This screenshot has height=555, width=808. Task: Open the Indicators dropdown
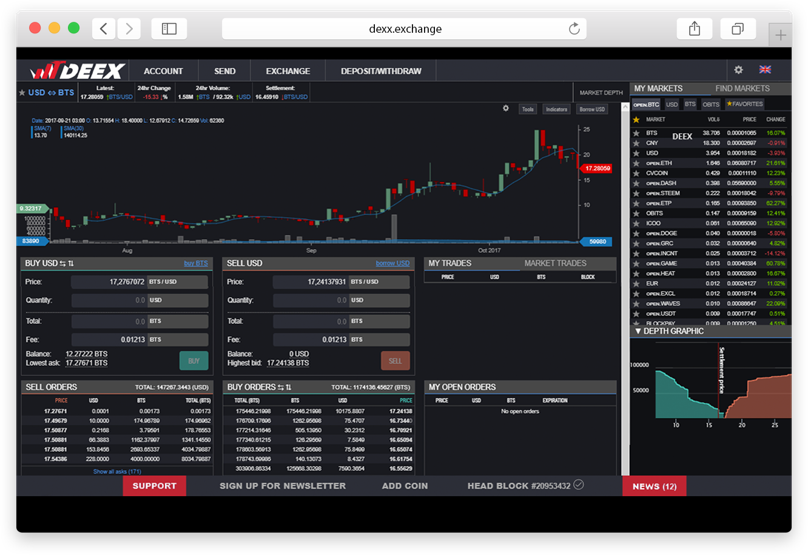pyautogui.click(x=557, y=109)
